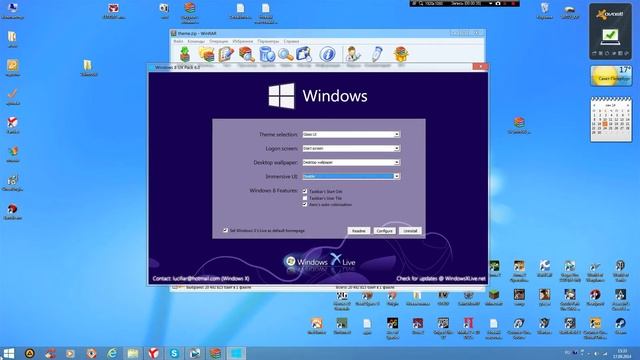Click the Uninstall button
This screenshot has width=640, height=360.
(x=410, y=231)
